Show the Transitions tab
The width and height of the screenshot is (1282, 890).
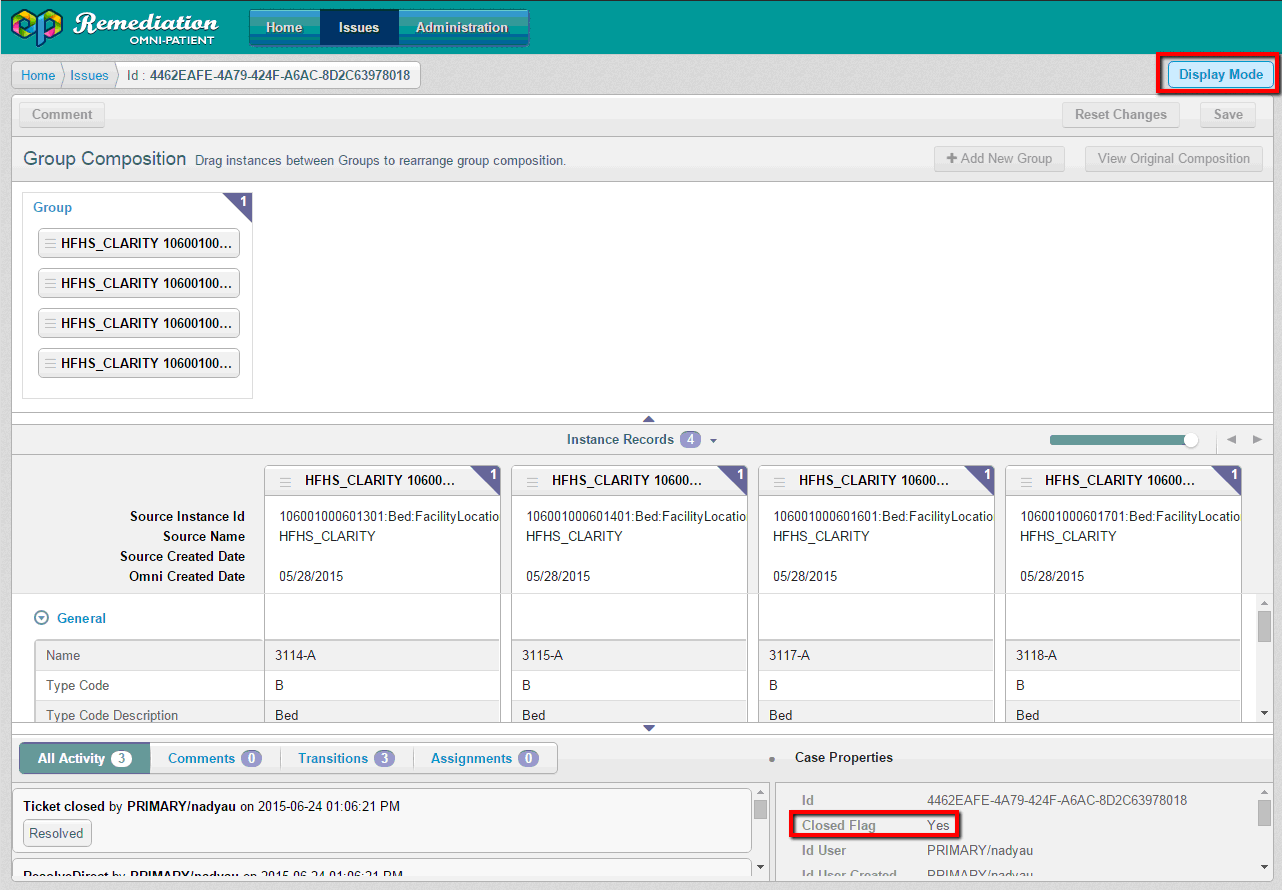345,758
